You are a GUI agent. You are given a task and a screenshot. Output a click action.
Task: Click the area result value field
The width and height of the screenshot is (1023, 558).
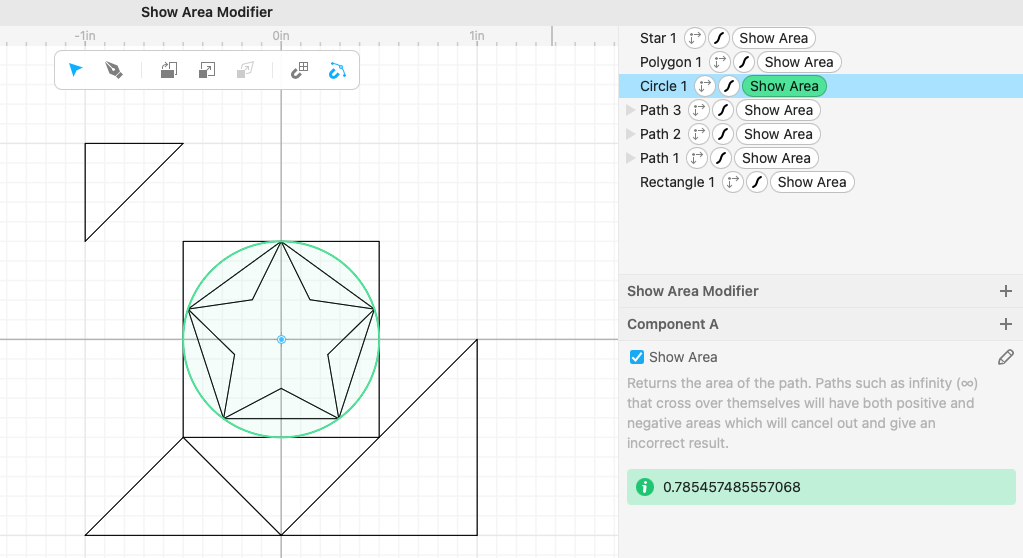pyautogui.click(x=821, y=487)
